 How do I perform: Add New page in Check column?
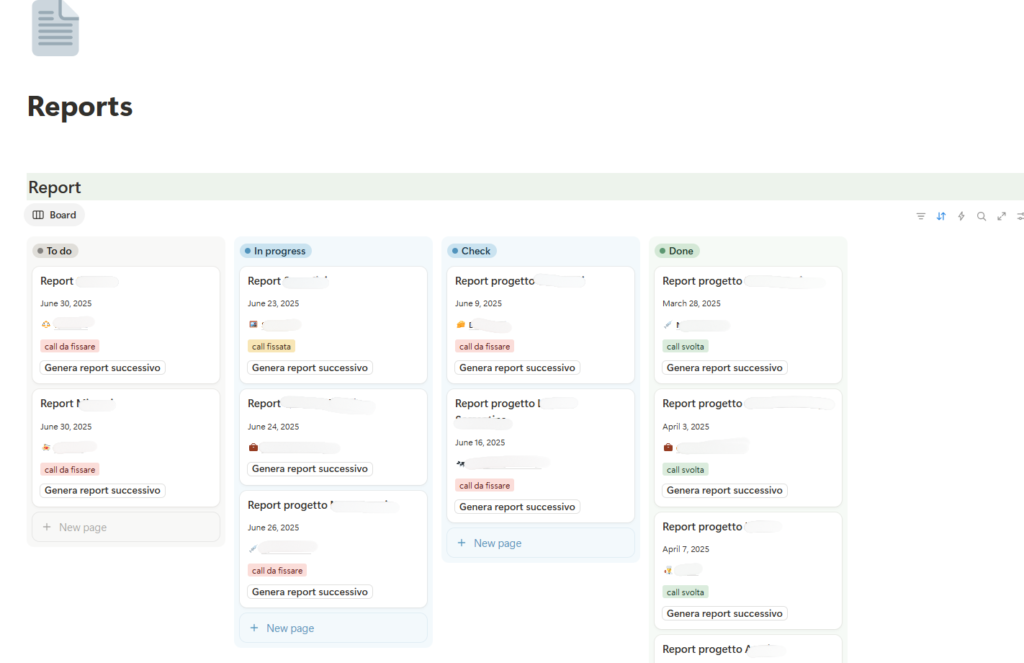541,543
